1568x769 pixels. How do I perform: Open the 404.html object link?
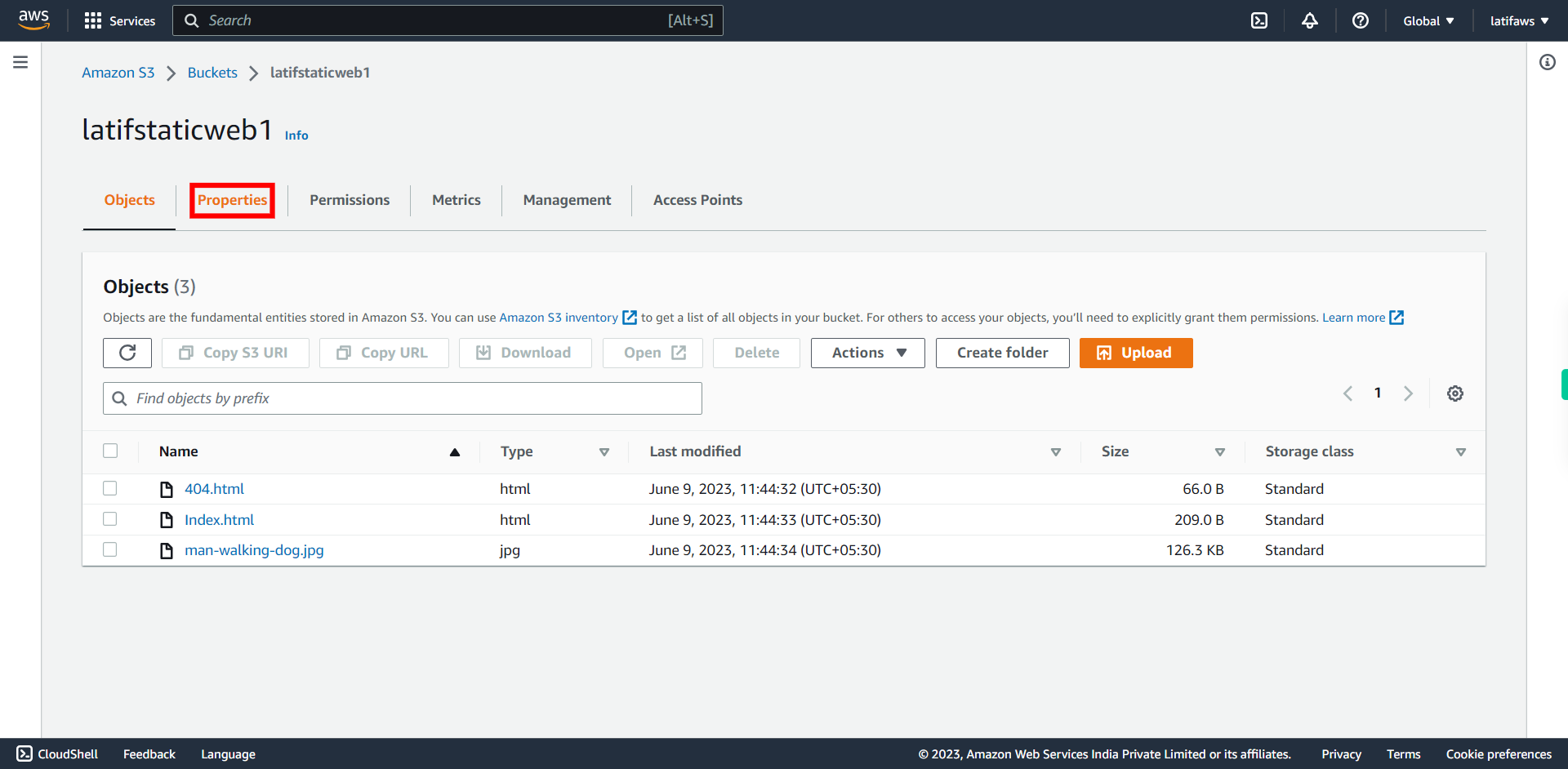[x=214, y=489]
